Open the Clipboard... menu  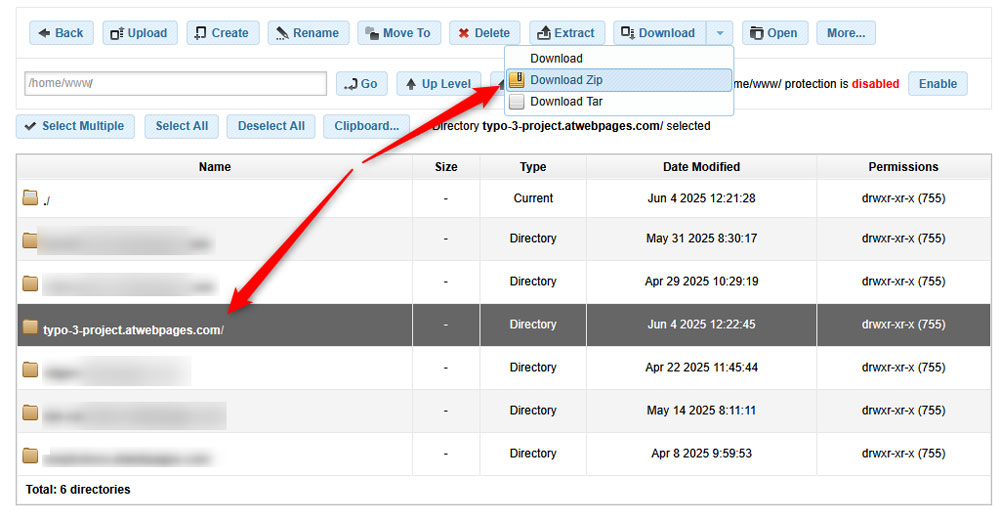tap(366, 126)
